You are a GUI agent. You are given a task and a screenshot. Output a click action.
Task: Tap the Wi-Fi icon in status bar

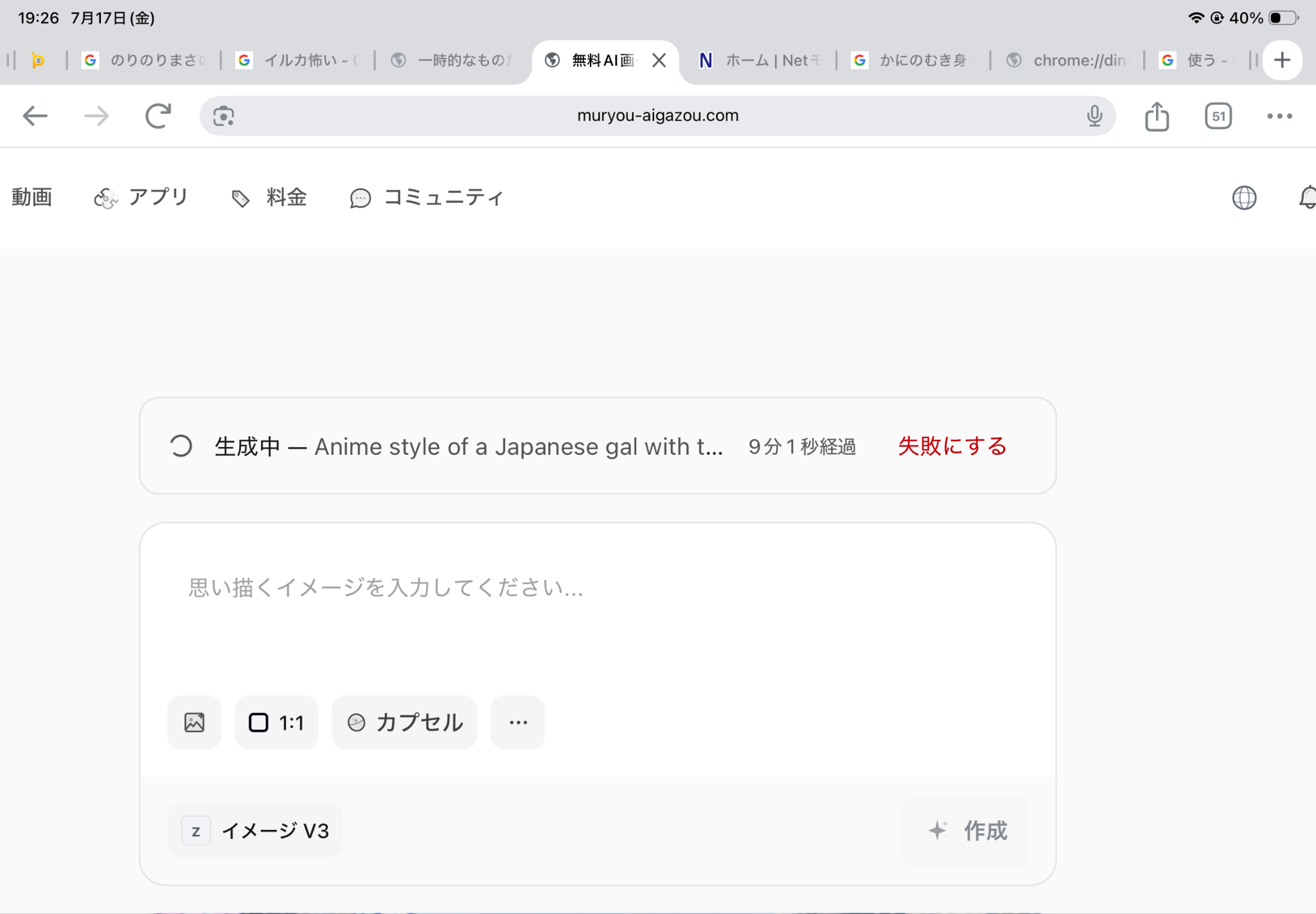(1196, 18)
